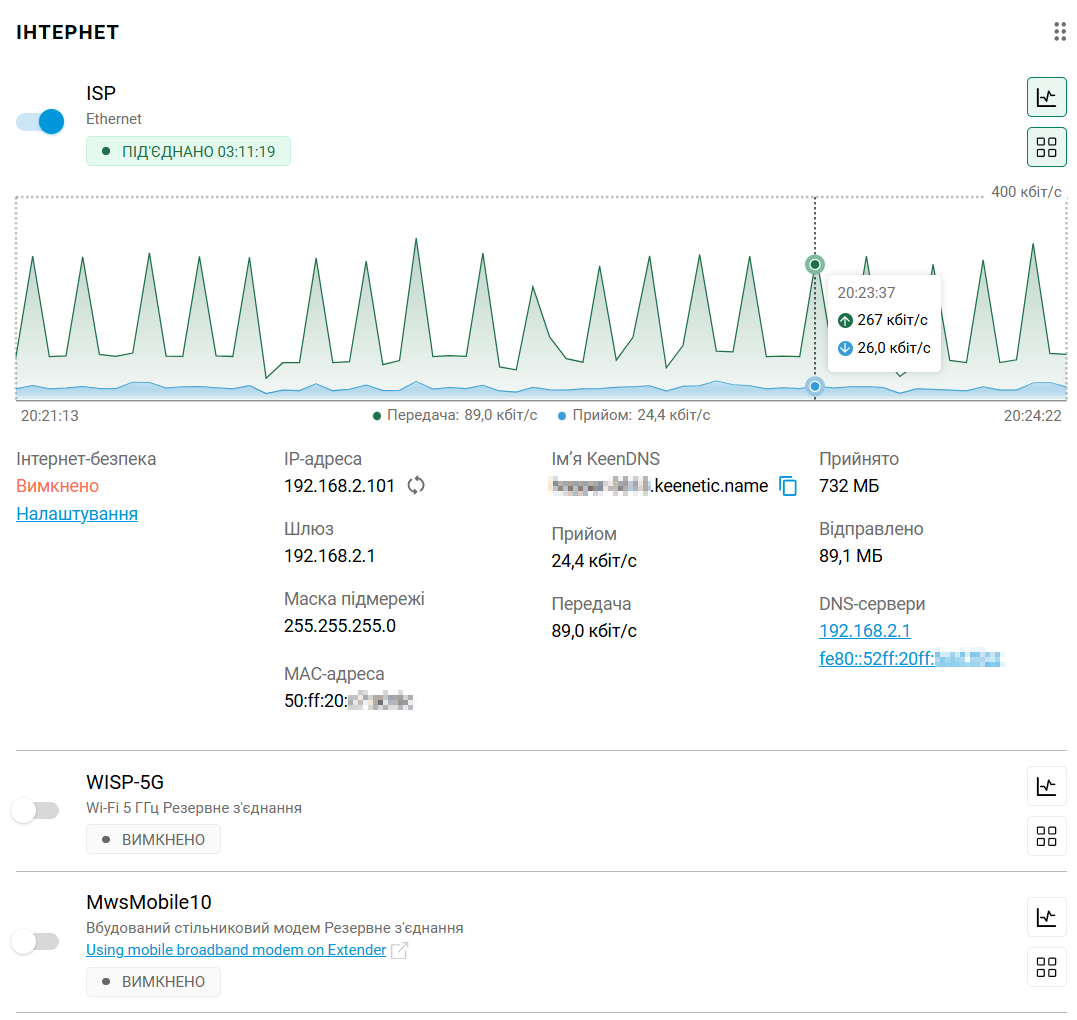
Task: Open the MwsMobile10 details grid icon
Action: tap(1046, 966)
